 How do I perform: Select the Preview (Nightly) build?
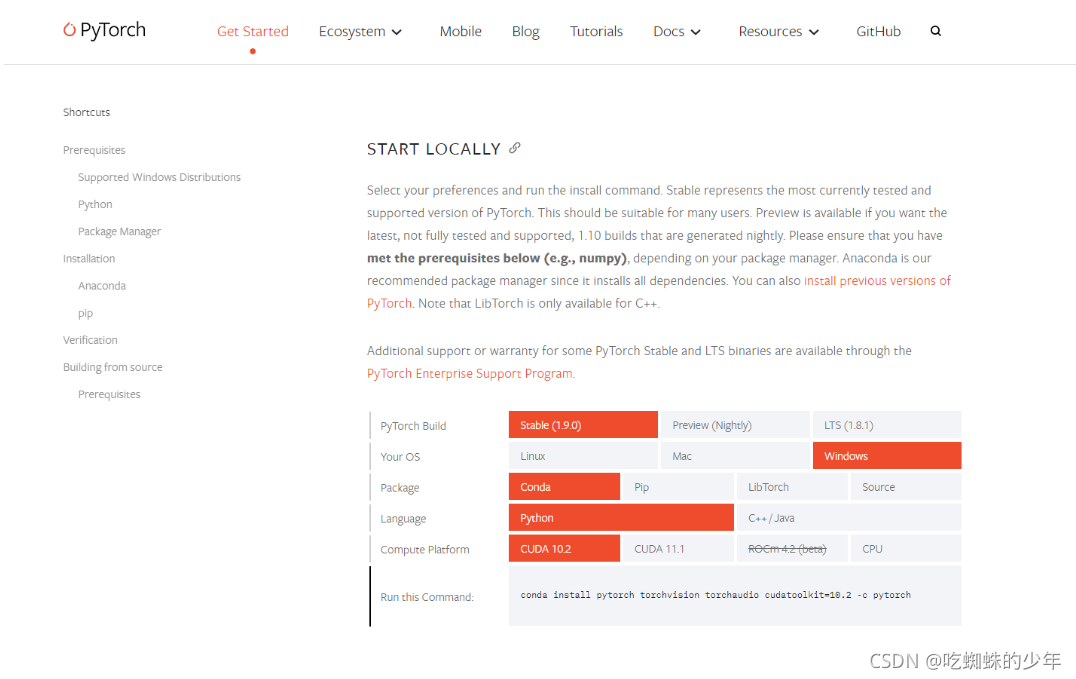tap(735, 425)
